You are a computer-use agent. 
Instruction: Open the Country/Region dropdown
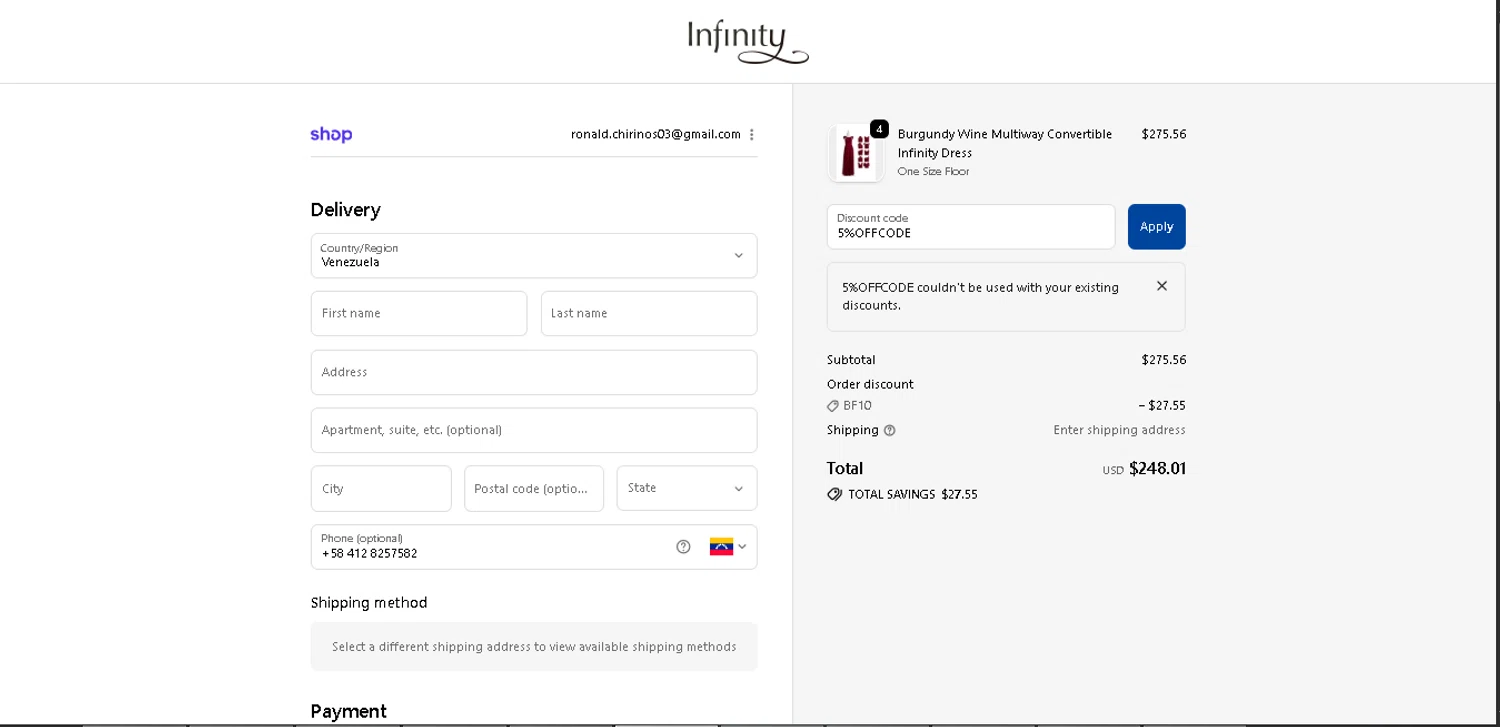click(534, 256)
